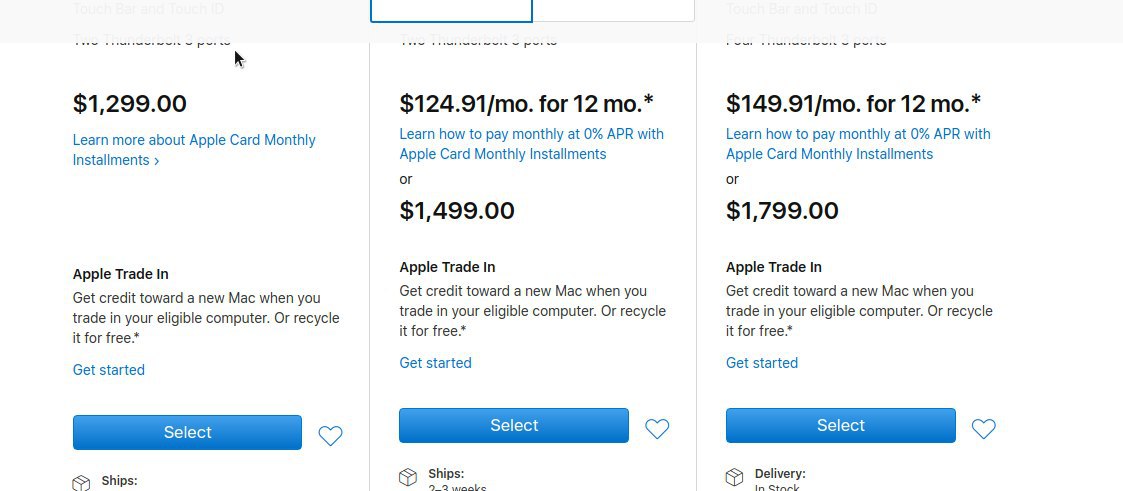Image resolution: width=1123 pixels, height=491 pixels.
Task: Click the Delivery box icon for the $1,799.00 model
Action: tap(735, 477)
